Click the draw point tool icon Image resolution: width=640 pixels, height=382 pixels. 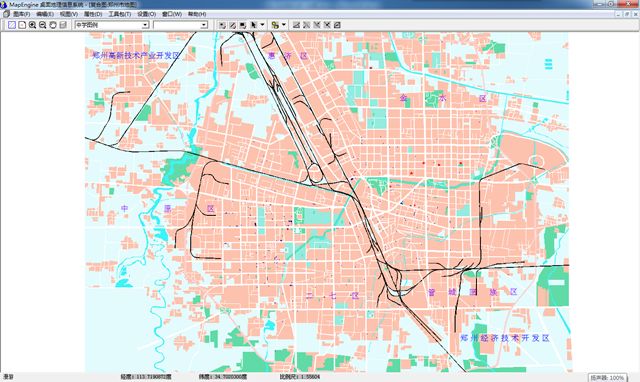tap(222, 25)
